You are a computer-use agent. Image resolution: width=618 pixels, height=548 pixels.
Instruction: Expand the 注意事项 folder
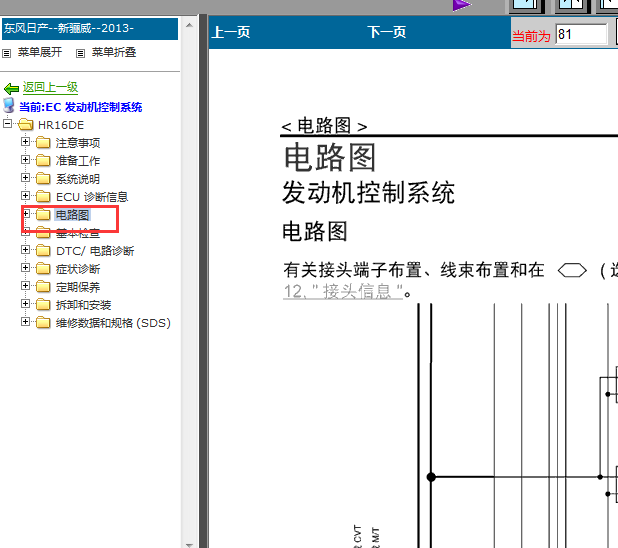26,142
